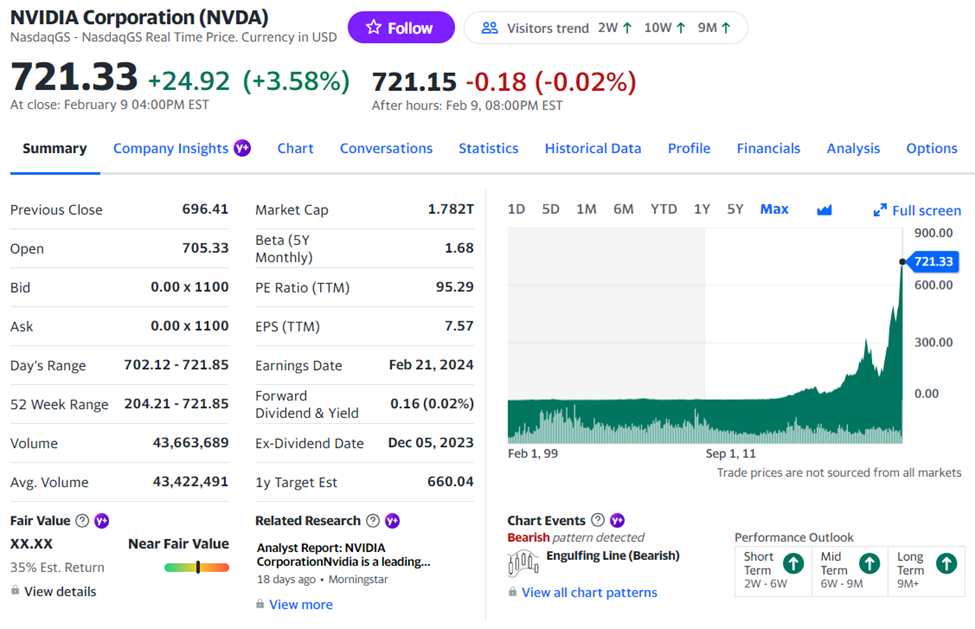The width and height of the screenshot is (975, 629).
Task: Click the Engulfing Line pattern icon
Action: tap(523, 563)
